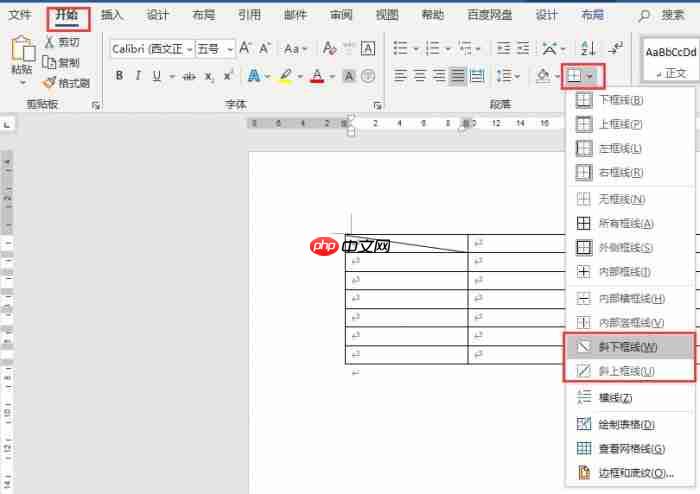Toggle strikethrough formatting
Screen dimensions: 700x494
(189, 76)
